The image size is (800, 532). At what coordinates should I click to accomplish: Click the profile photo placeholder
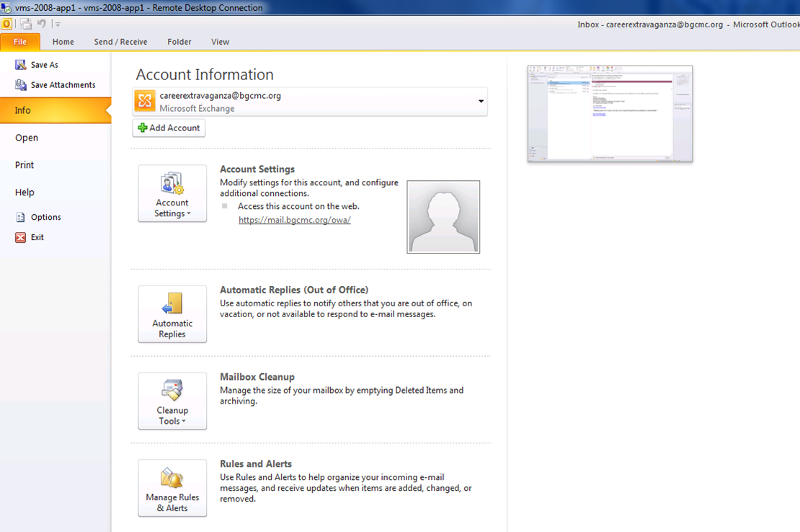pos(443,217)
